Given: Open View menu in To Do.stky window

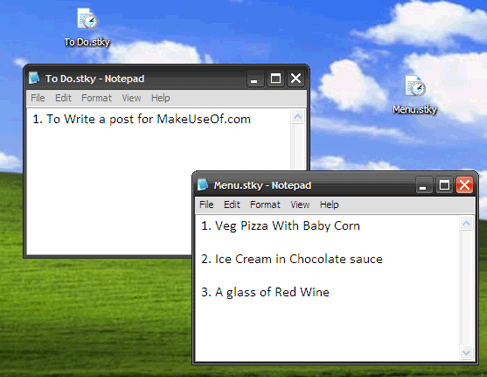Looking at the screenshot, I should coord(131,98).
